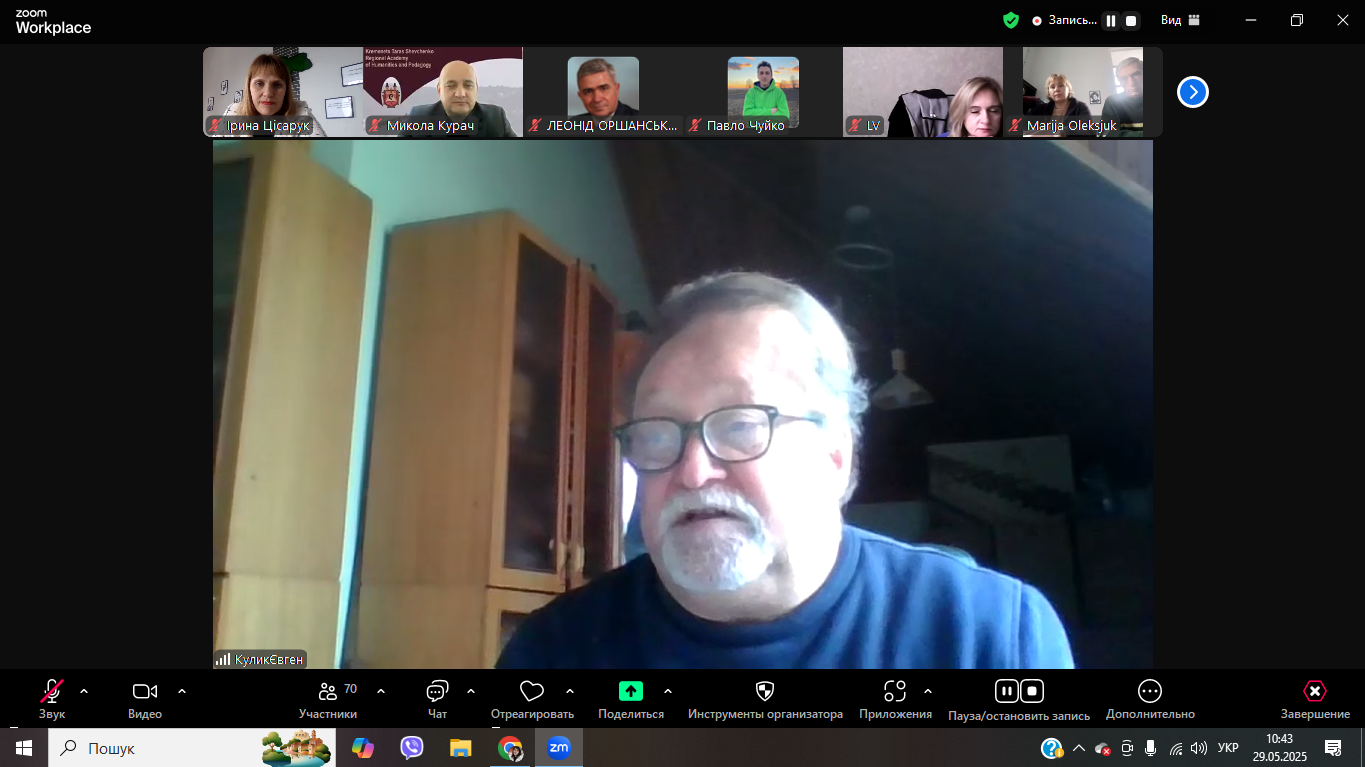Open video settings chevron beside Видео
This screenshot has width=1365, height=767.
pos(181,689)
